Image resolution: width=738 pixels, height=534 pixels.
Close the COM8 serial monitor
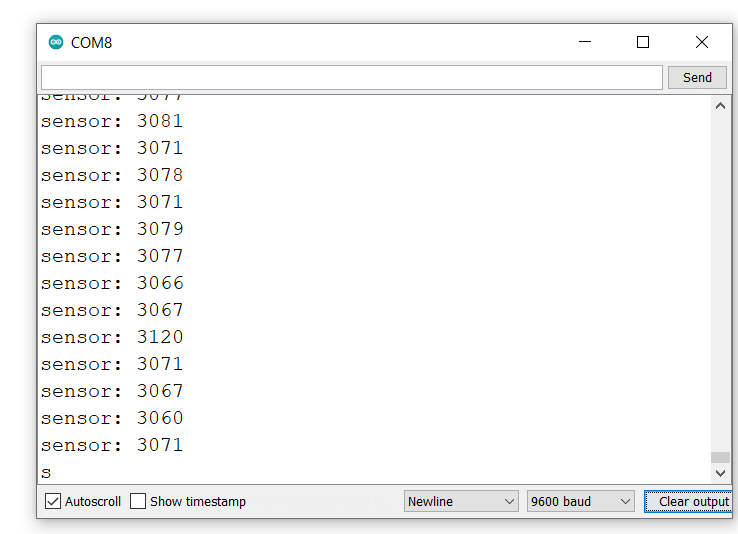702,42
